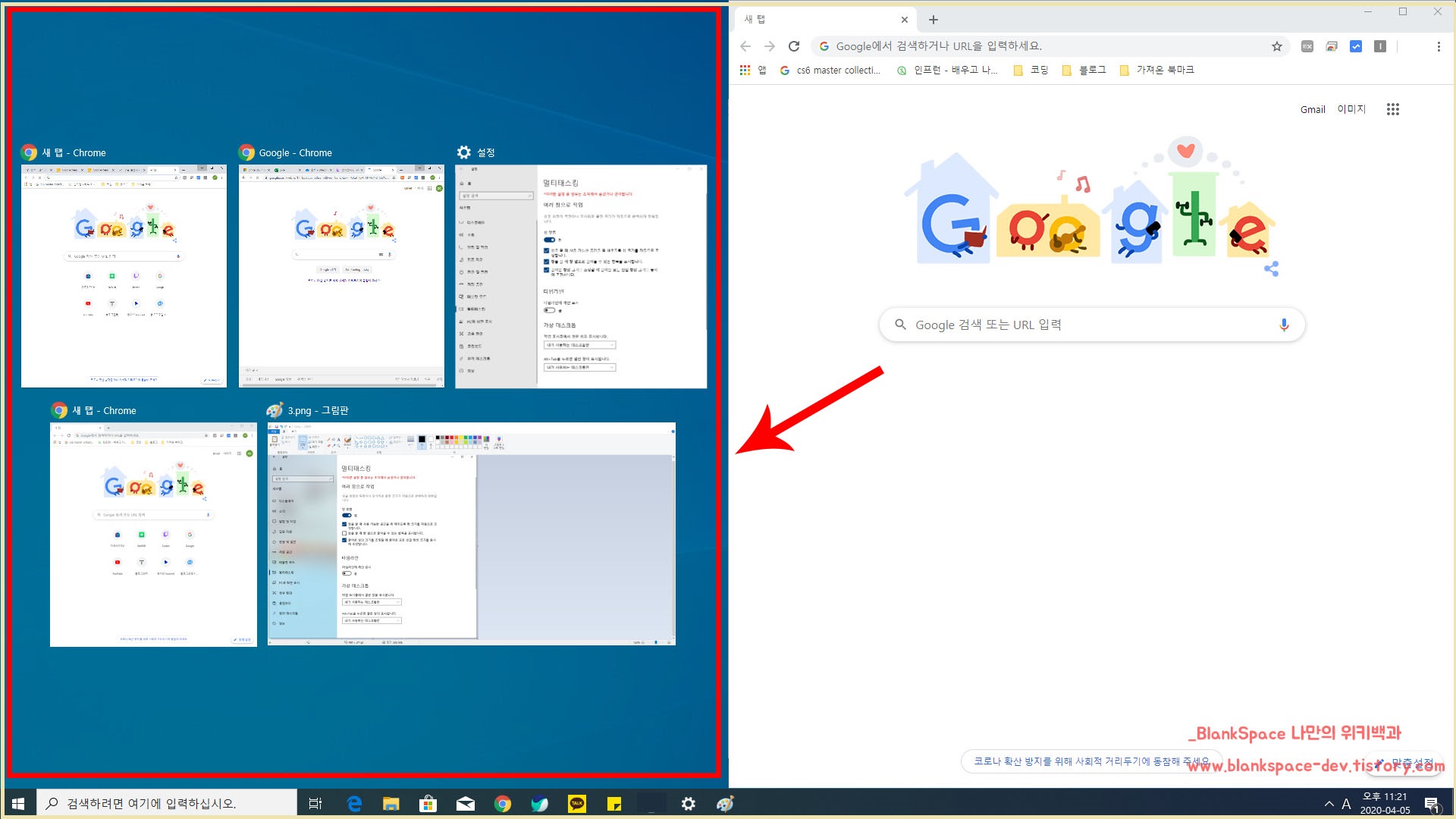Viewport: 1456px width, 819px height.
Task: Start voice search with microphone icon
Action: click(x=1284, y=325)
